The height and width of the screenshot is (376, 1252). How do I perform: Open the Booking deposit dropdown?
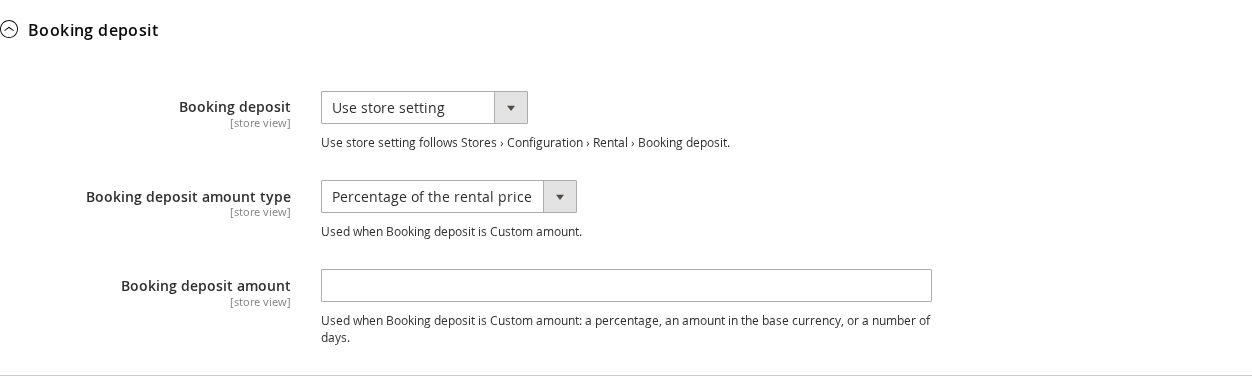coord(424,108)
